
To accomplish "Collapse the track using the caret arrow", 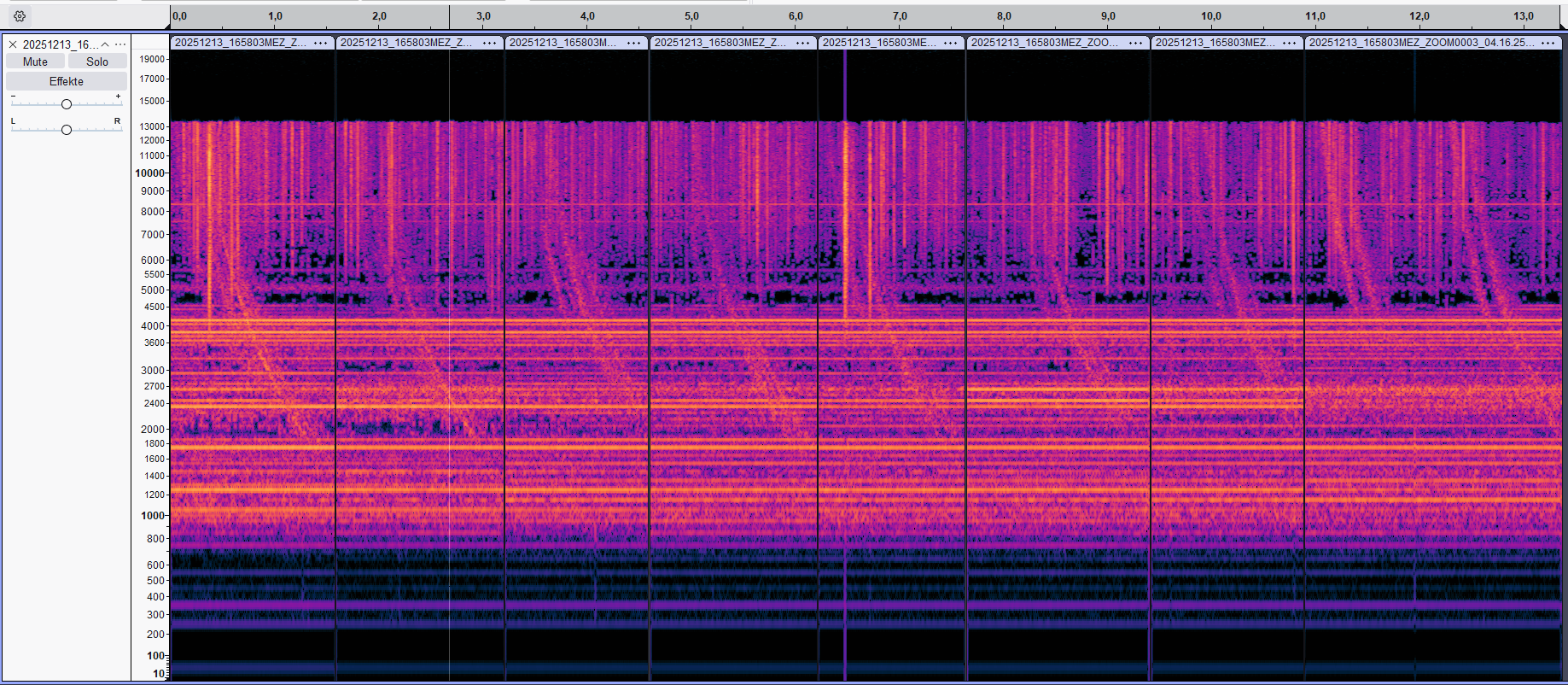I will 105,44.
